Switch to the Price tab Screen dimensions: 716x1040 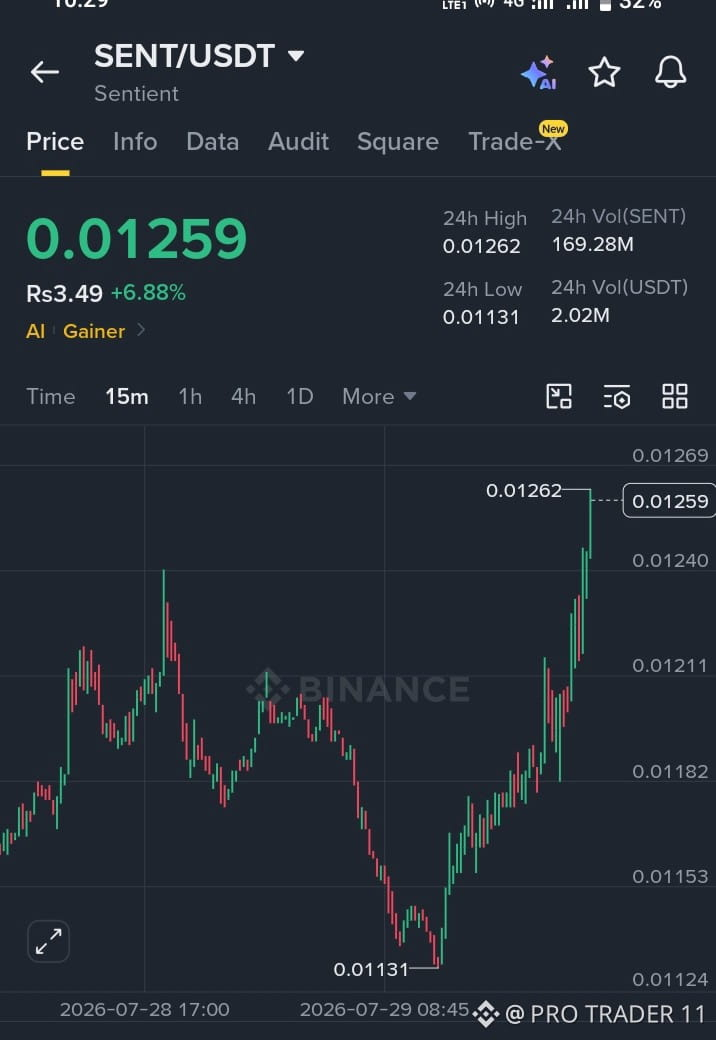(55, 141)
